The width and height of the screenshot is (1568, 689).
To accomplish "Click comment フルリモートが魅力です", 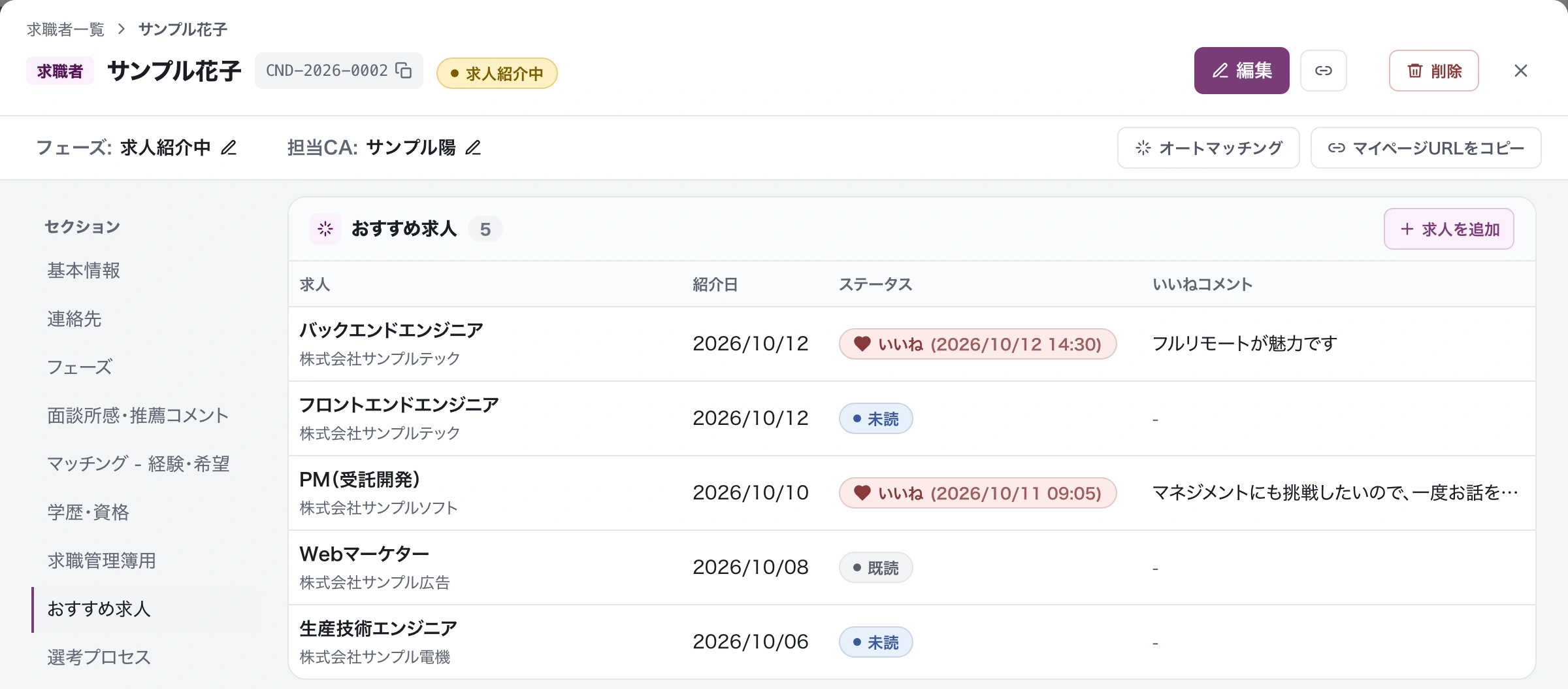I will [x=1245, y=344].
